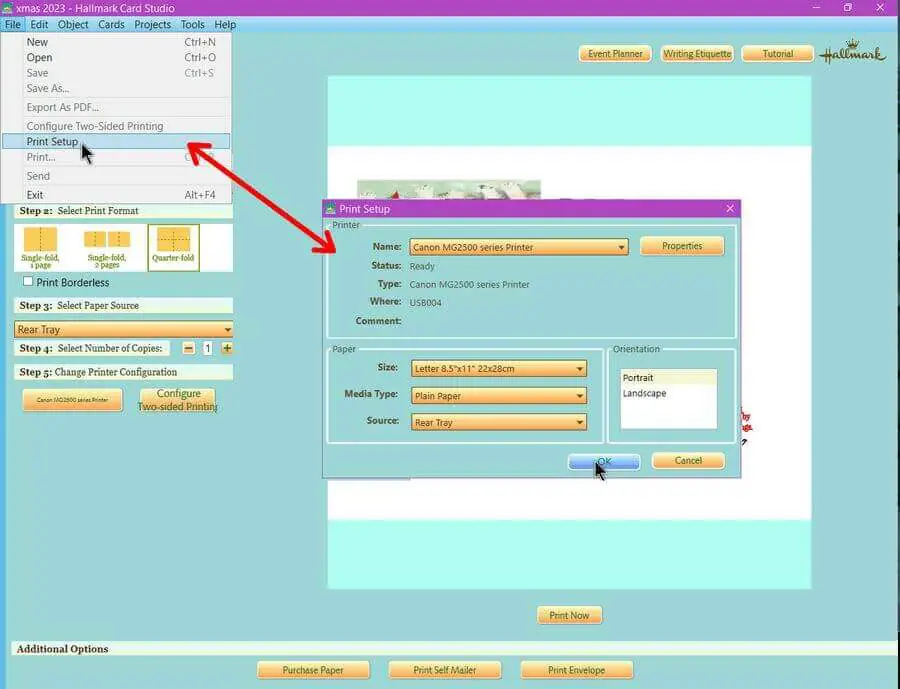Select Portrait orientation
Viewport: 900px width, 689px height.
click(668, 377)
